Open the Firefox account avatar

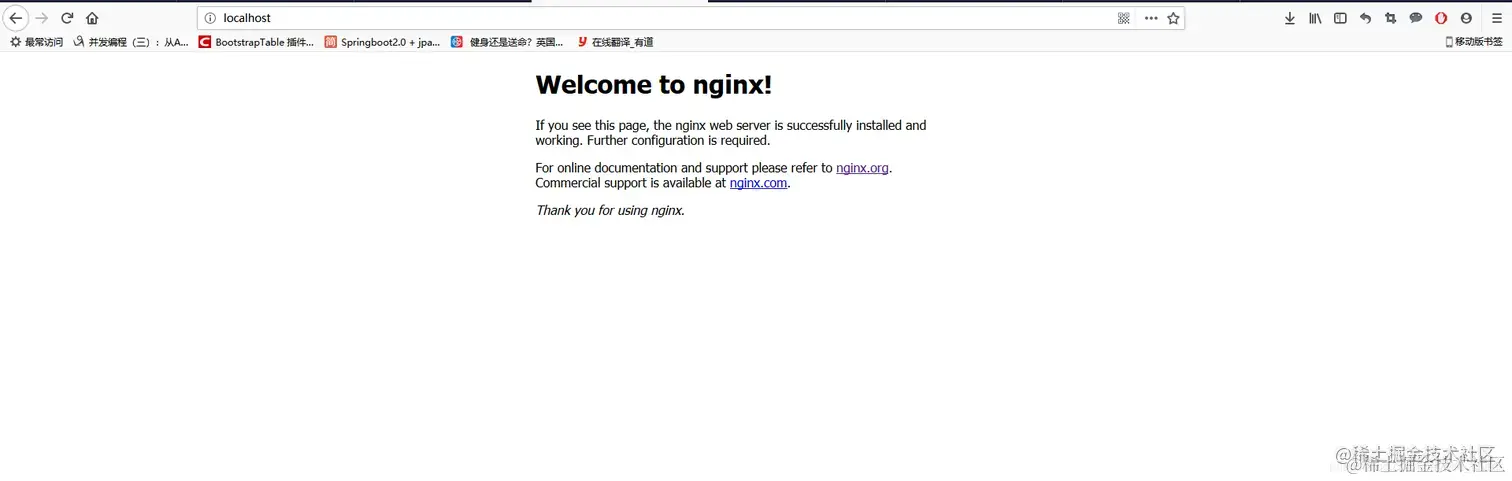pos(1466,18)
